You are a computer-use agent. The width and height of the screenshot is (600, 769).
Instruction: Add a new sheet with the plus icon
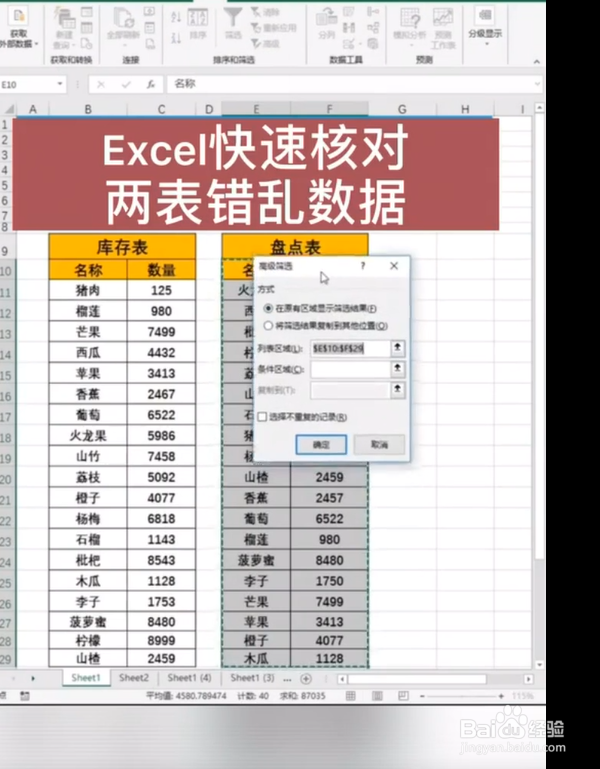(306, 679)
